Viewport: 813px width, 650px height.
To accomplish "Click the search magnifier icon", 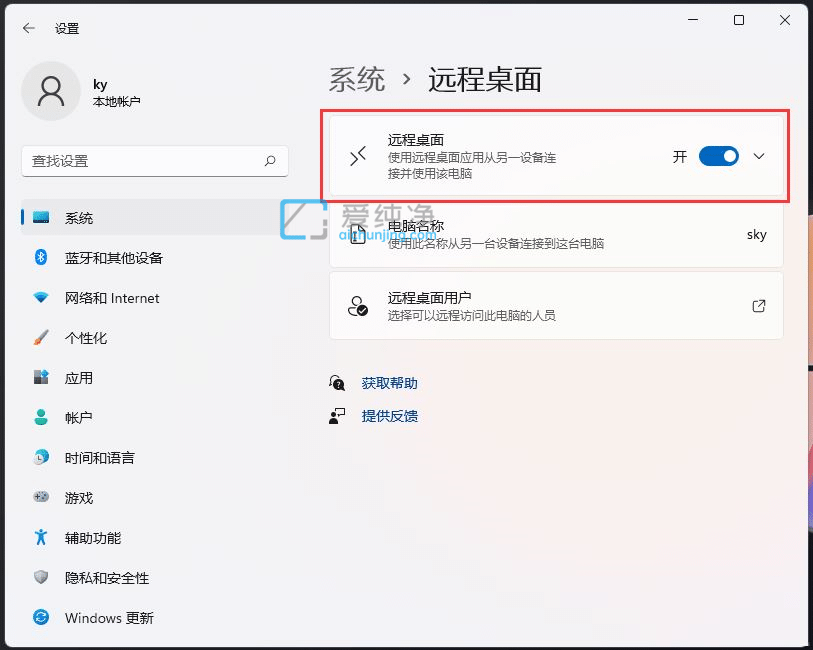I will click(270, 161).
